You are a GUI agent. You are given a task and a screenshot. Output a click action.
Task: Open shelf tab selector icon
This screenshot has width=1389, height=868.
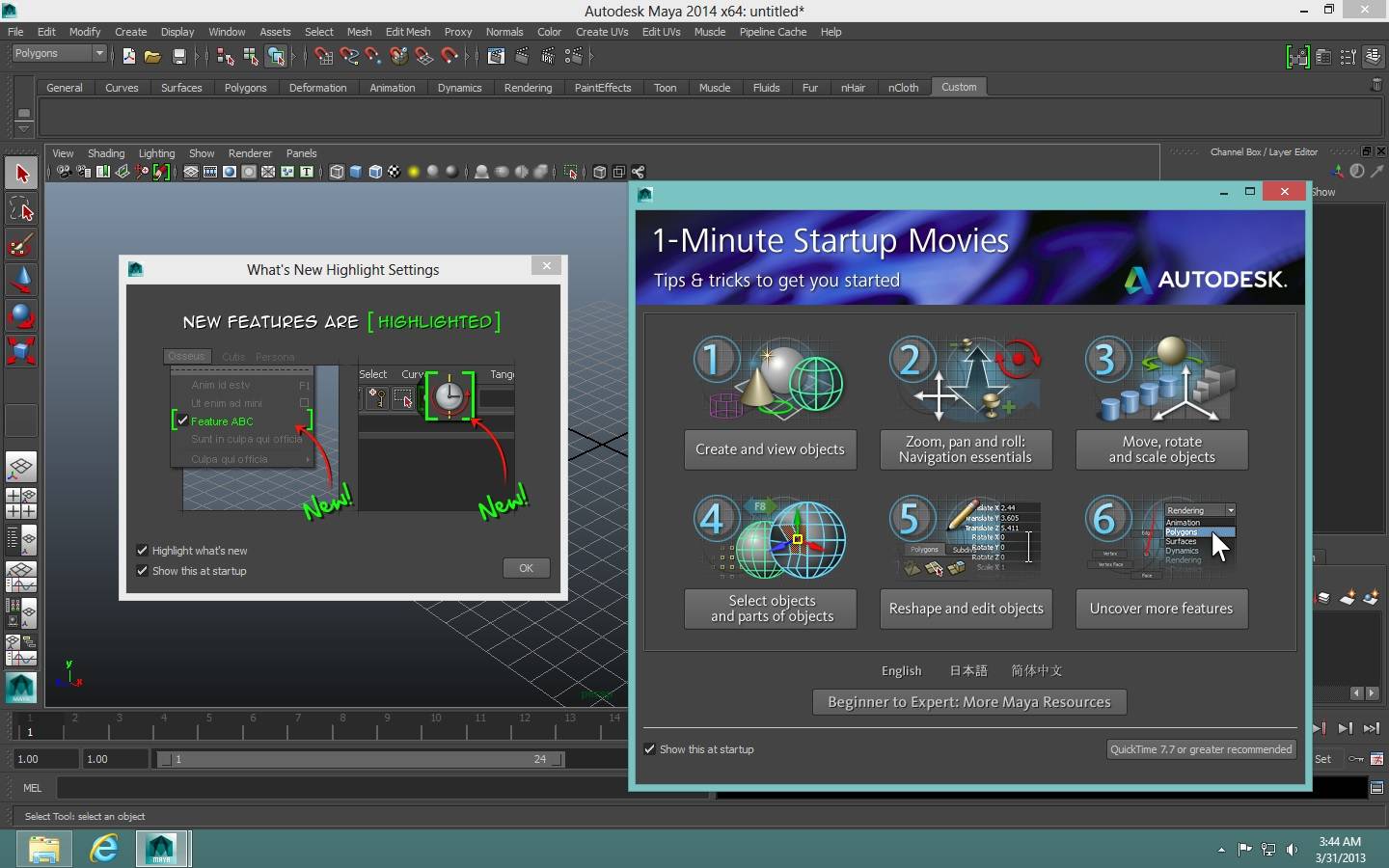(x=23, y=112)
